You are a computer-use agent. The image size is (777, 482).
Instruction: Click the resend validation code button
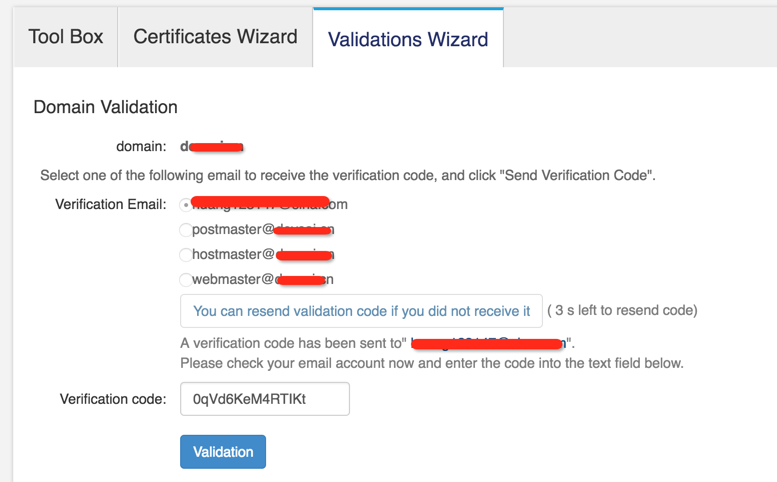pyautogui.click(x=361, y=311)
